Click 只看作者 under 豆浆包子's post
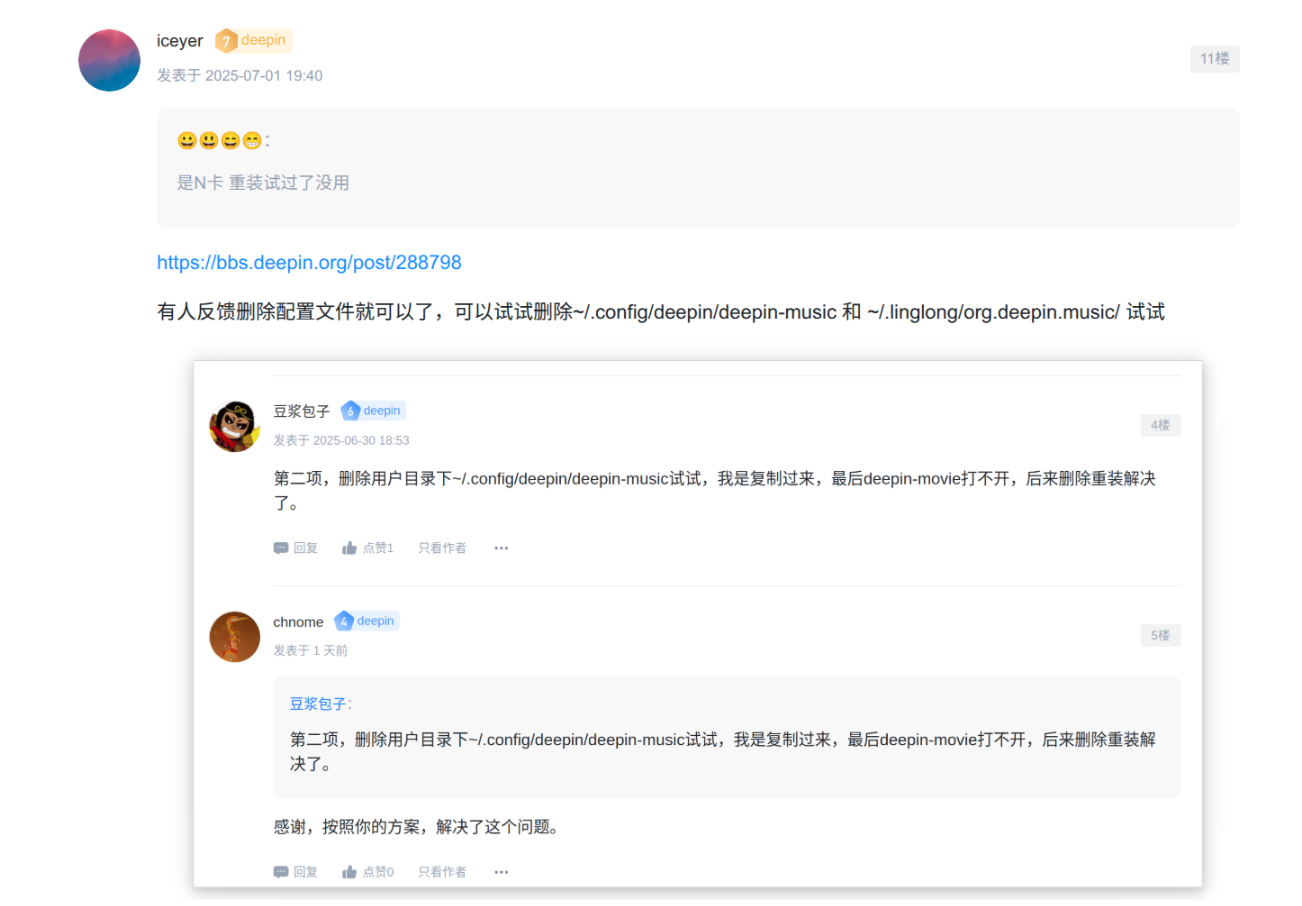This screenshot has height=906, width=1302. [442, 548]
